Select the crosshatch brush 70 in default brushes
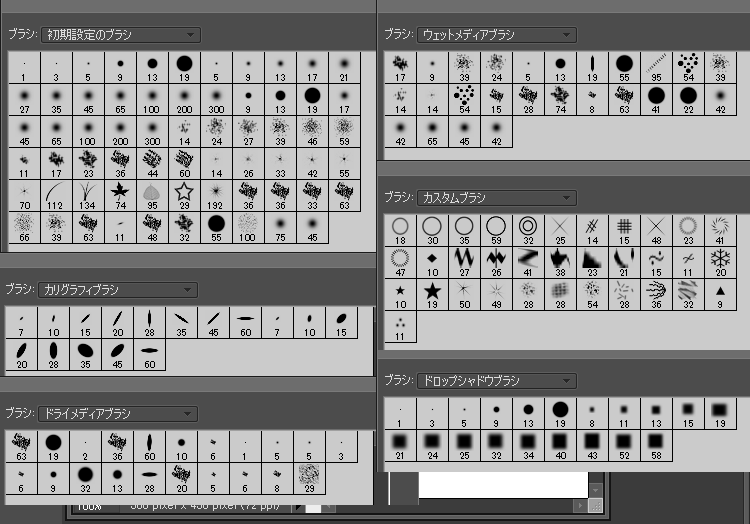 click(24, 196)
